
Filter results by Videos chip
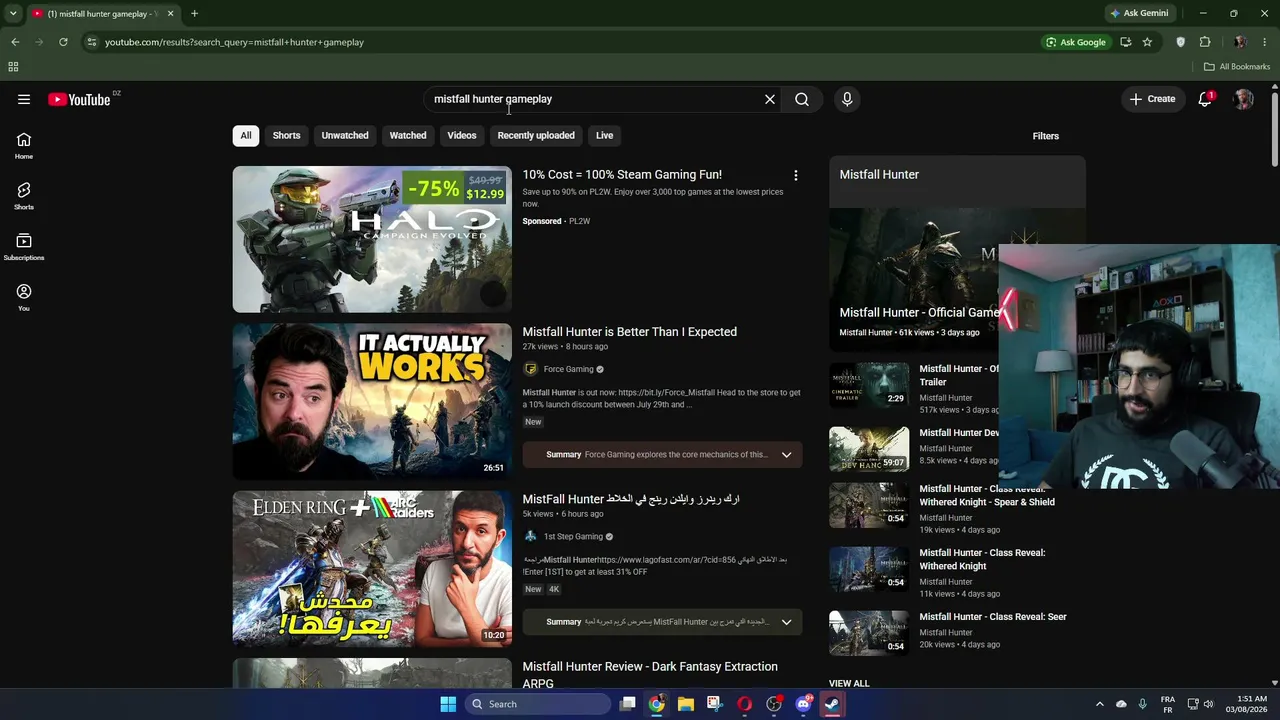coord(462,136)
